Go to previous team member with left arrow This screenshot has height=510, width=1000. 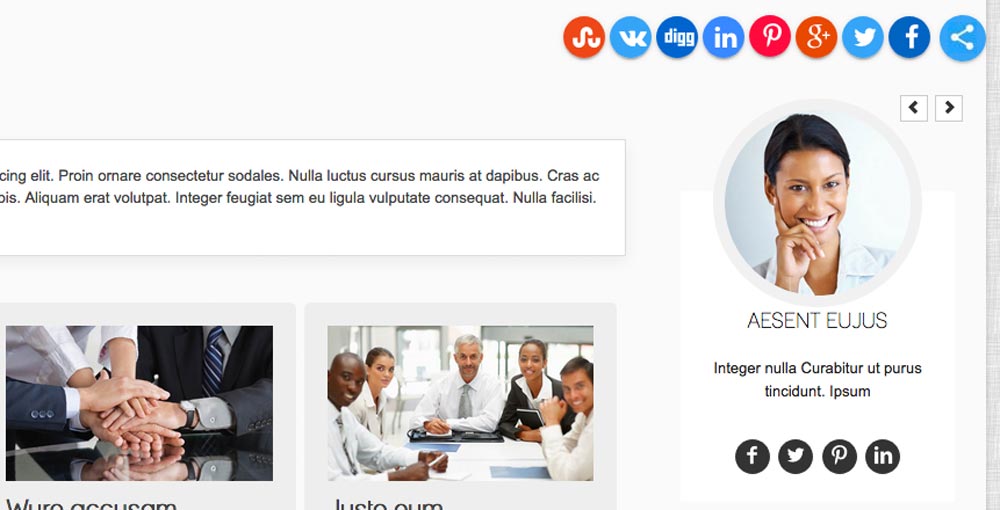click(x=914, y=108)
